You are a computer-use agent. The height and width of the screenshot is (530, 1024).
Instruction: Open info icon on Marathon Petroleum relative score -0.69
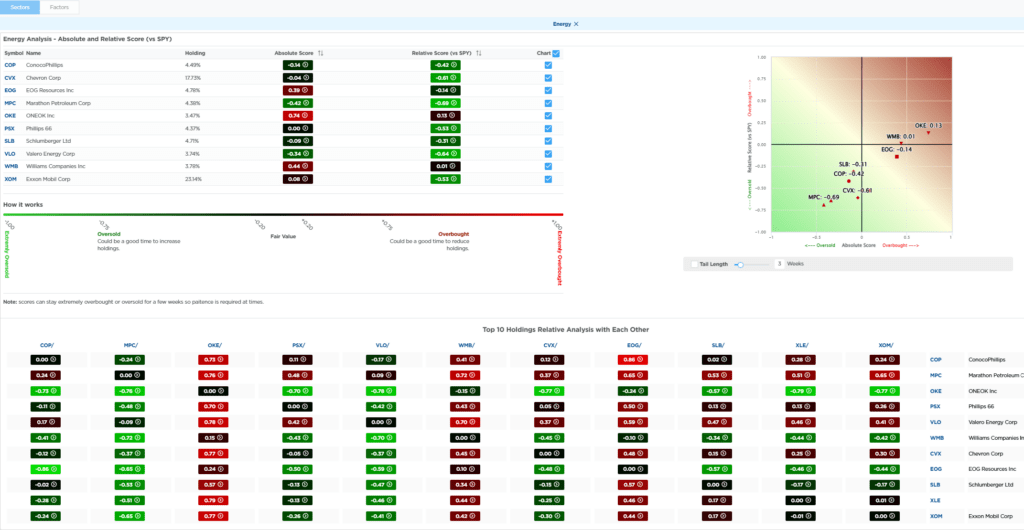(453, 103)
